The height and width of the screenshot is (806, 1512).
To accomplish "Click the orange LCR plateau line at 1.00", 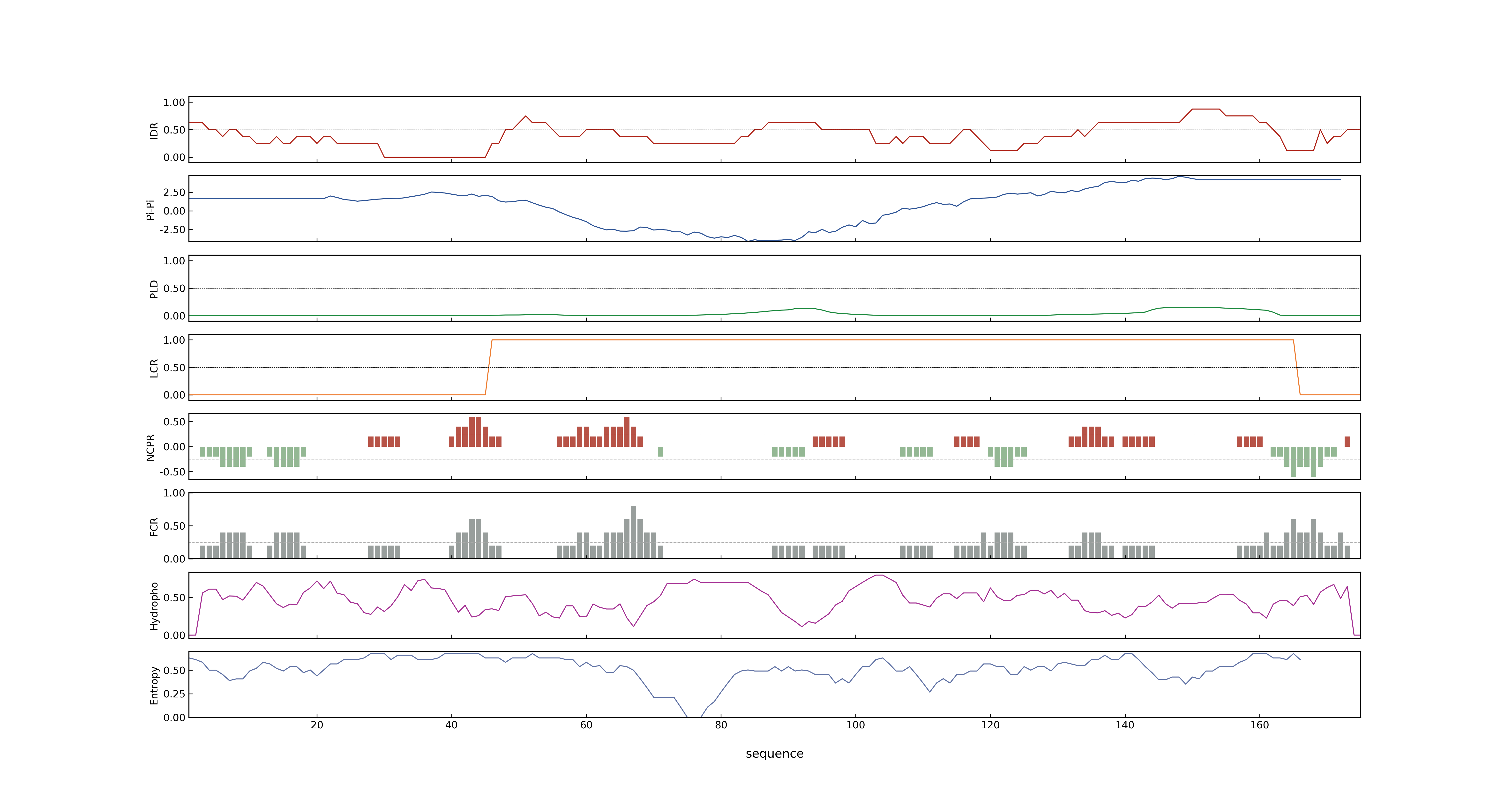I will pos(892,340).
